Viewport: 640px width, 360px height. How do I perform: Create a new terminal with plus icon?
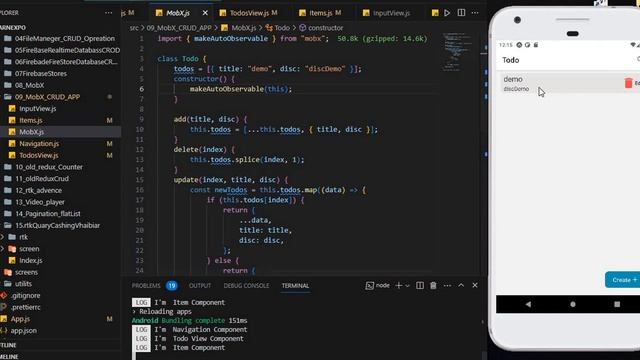tap(398, 286)
